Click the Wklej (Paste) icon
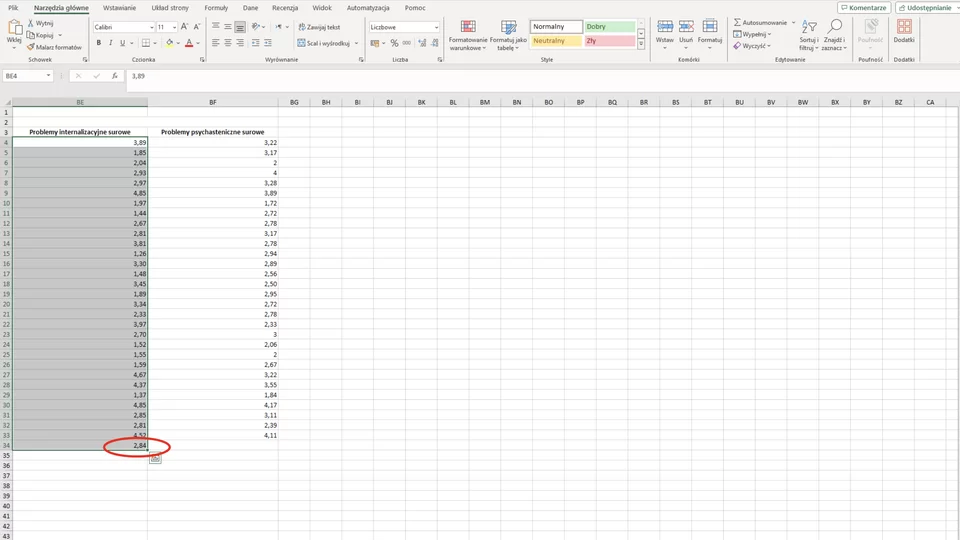The image size is (960, 540). (14, 28)
